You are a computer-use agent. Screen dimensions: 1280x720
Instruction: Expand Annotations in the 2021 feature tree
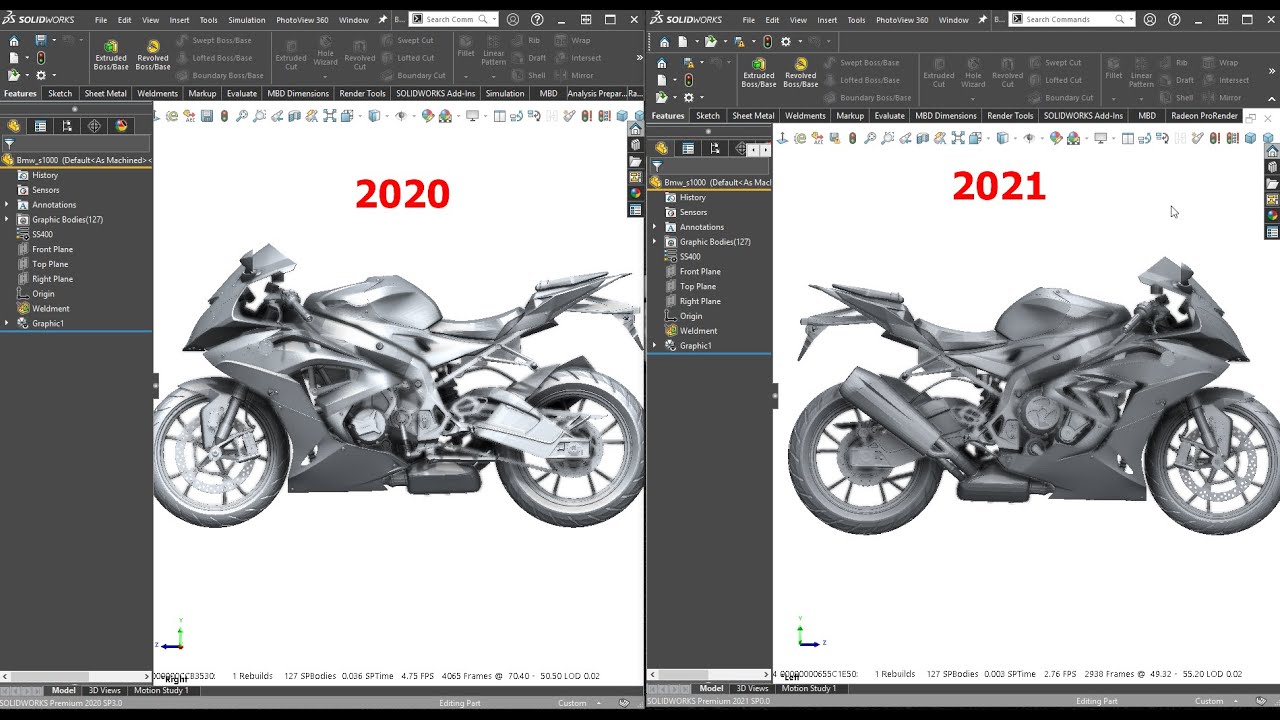(655, 227)
